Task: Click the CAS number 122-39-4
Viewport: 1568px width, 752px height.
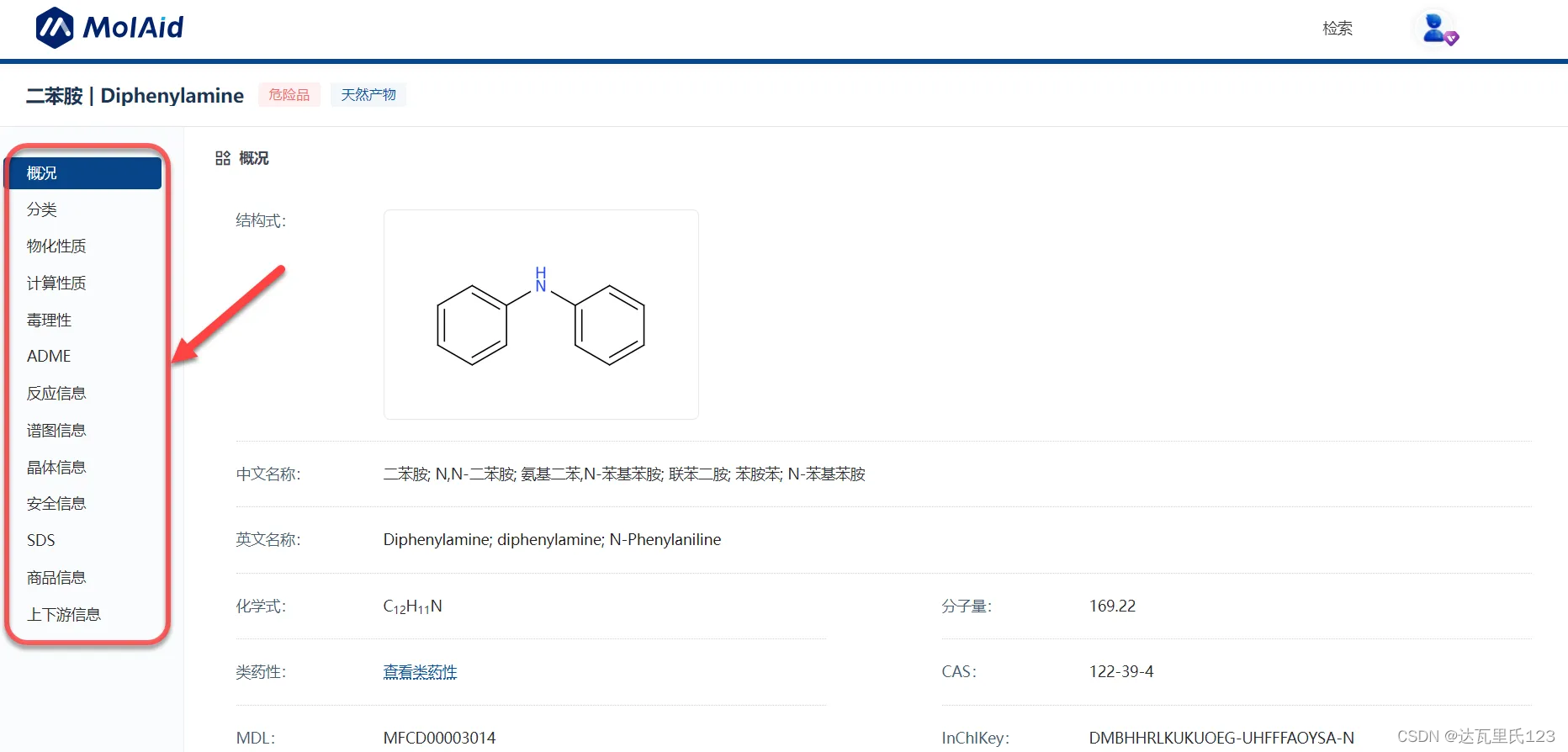Action: point(1121,672)
